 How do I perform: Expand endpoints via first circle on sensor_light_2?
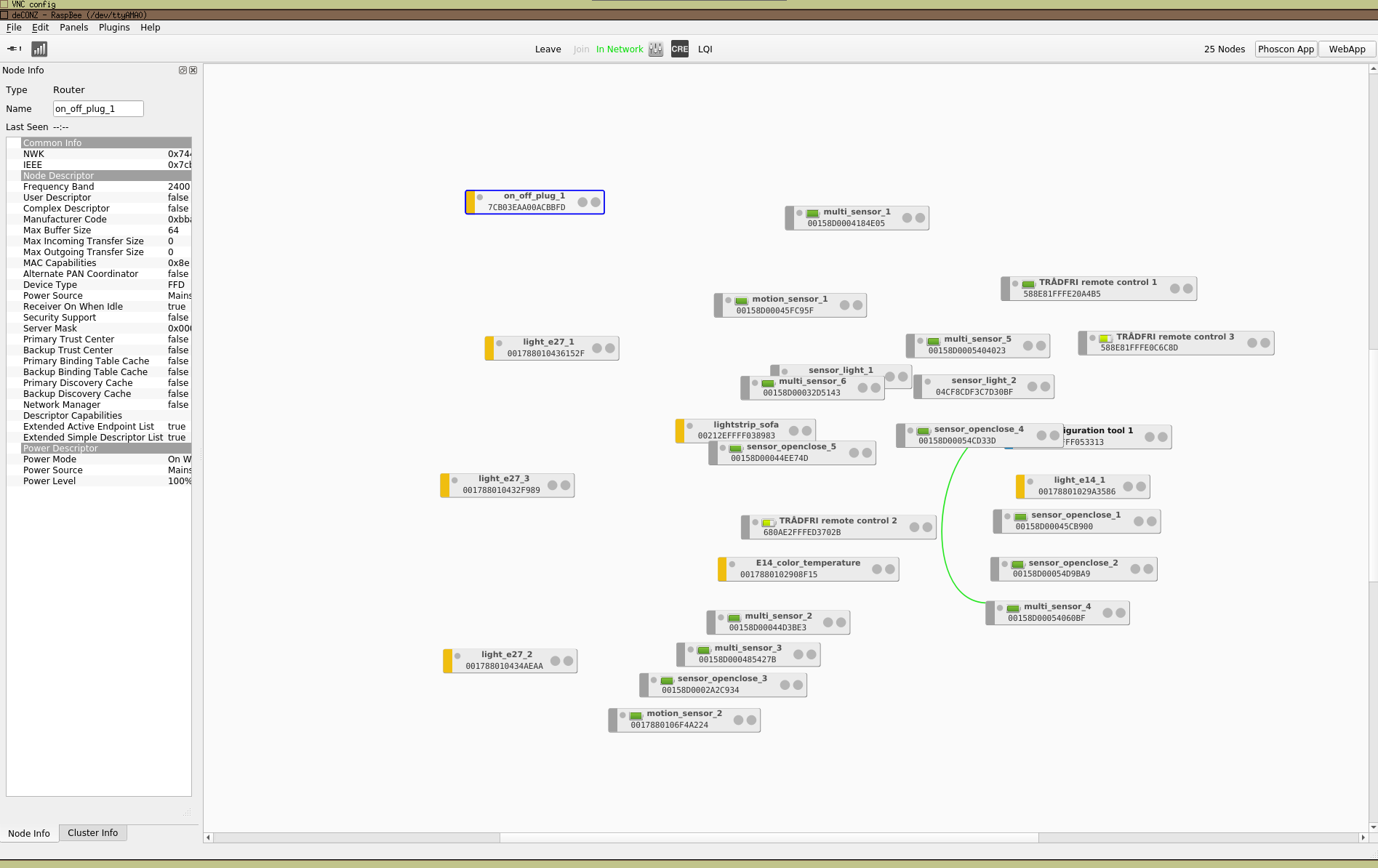[x=1032, y=386]
